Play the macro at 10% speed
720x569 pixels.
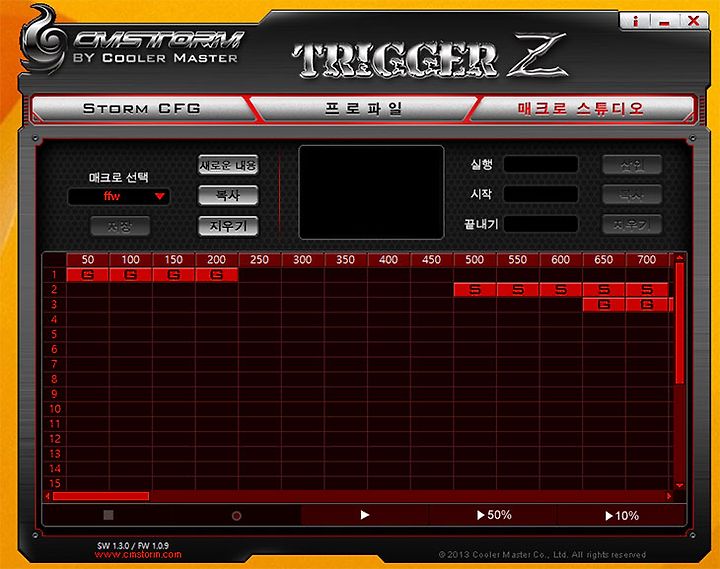622,515
